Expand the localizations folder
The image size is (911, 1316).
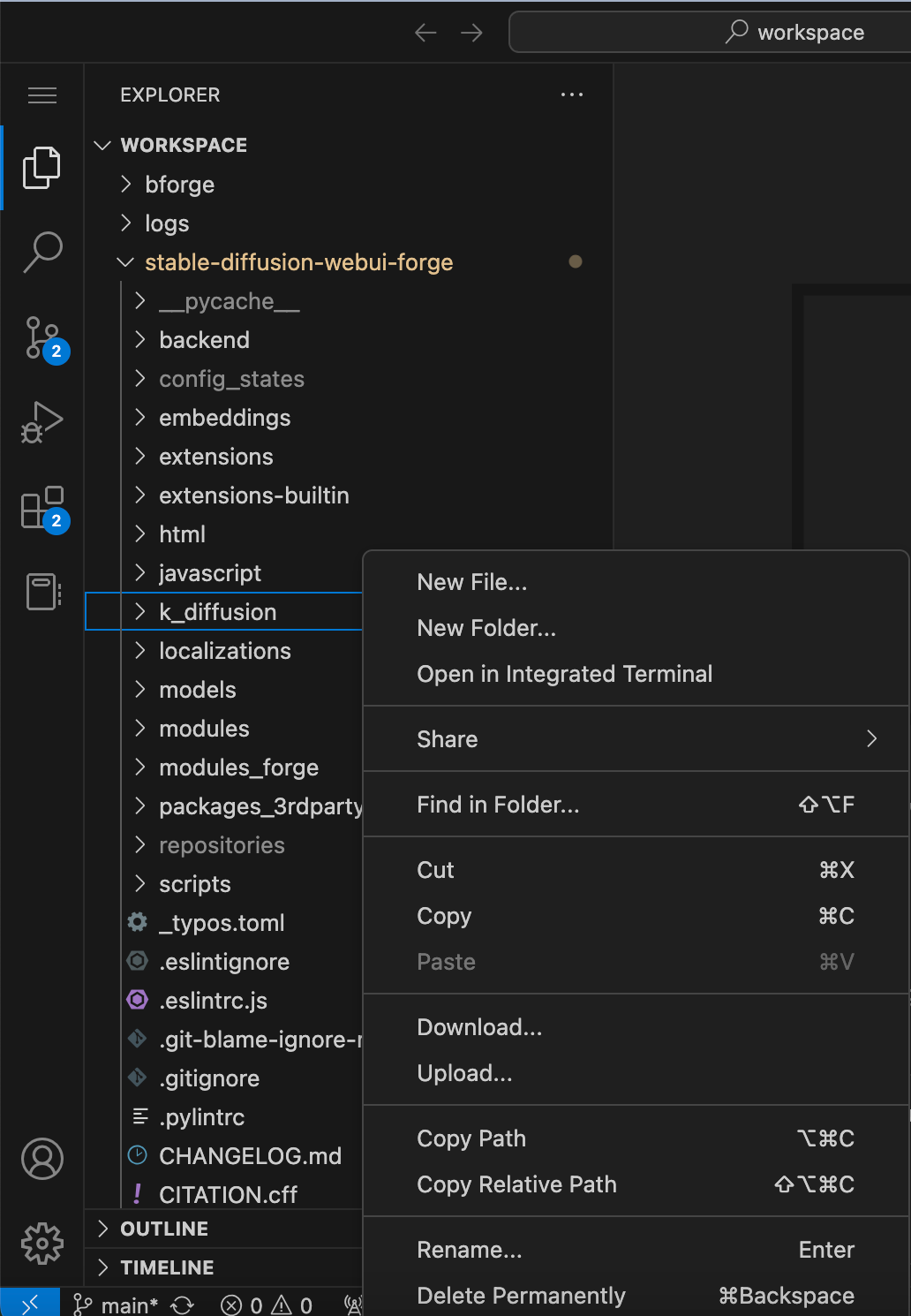coord(223,651)
